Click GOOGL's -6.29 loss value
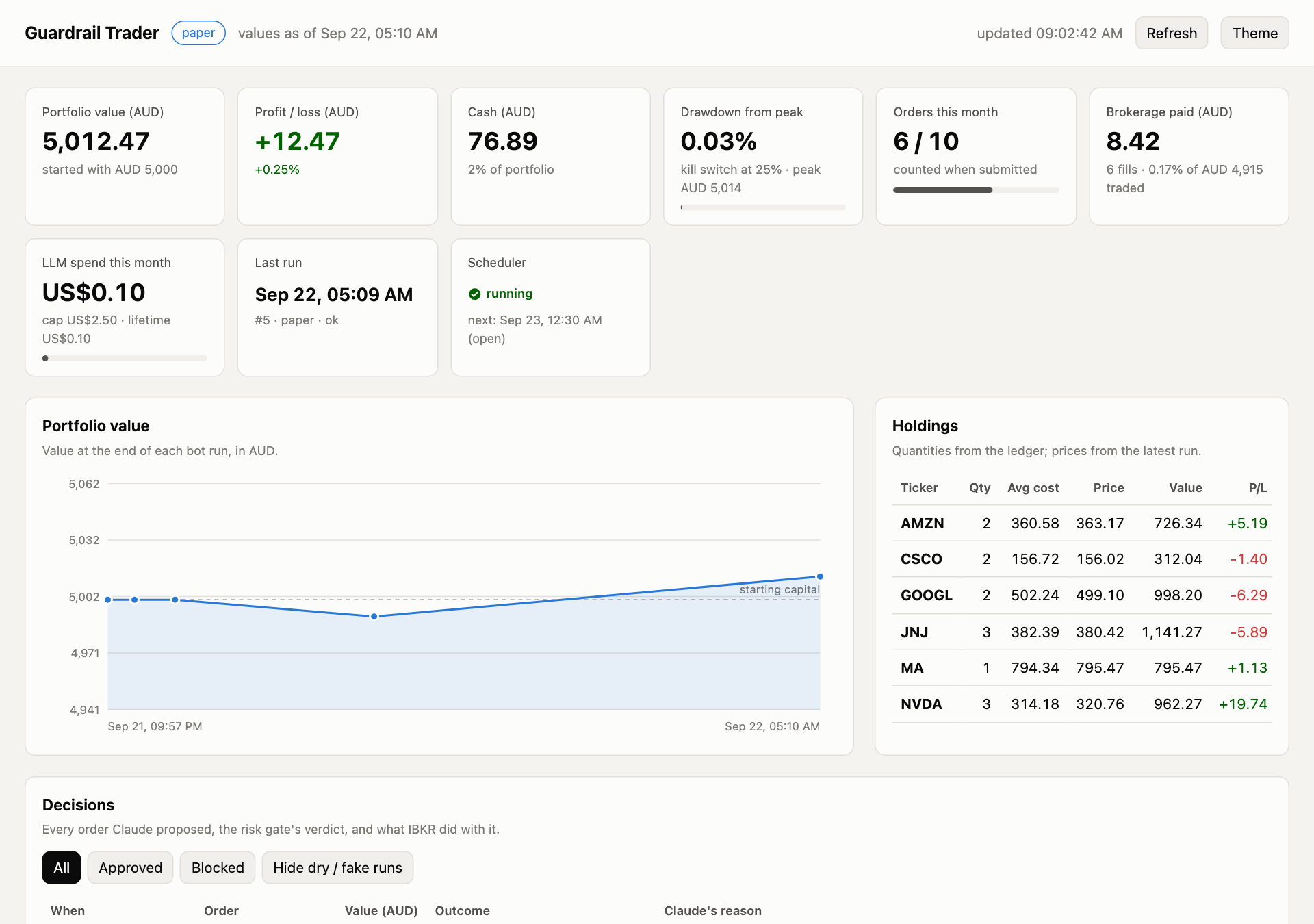Image resolution: width=1314 pixels, height=924 pixels. coord(1248,595)
